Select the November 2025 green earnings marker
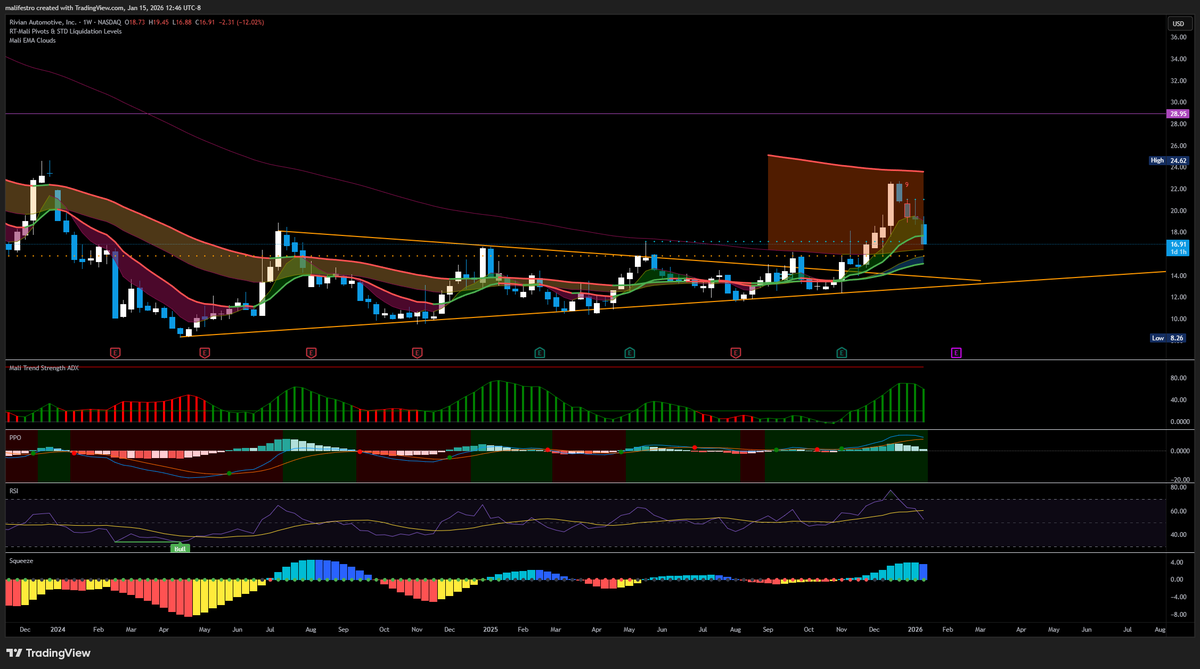This screenshot has width=1200, height=669. pos(842,352)
